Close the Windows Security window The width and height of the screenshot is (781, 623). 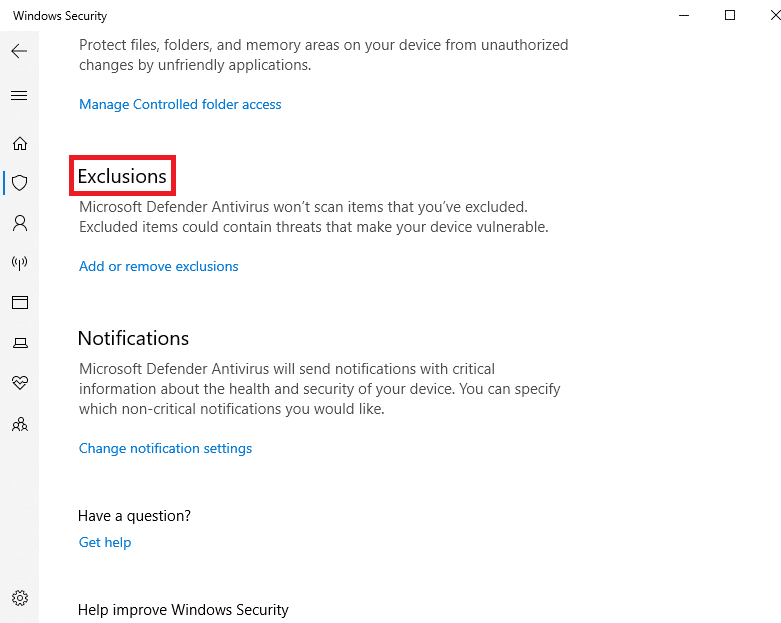point(775,15)
